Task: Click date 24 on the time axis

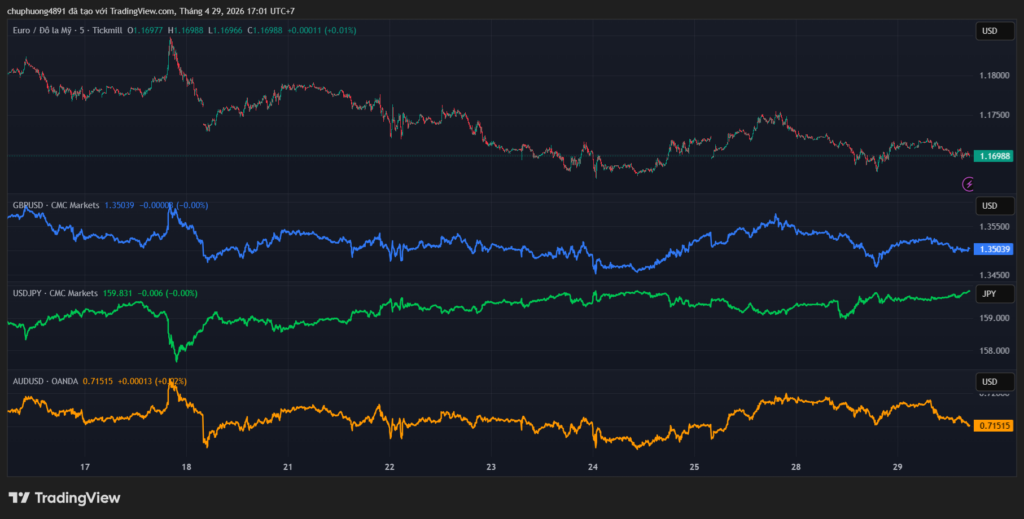Action: 593,467
